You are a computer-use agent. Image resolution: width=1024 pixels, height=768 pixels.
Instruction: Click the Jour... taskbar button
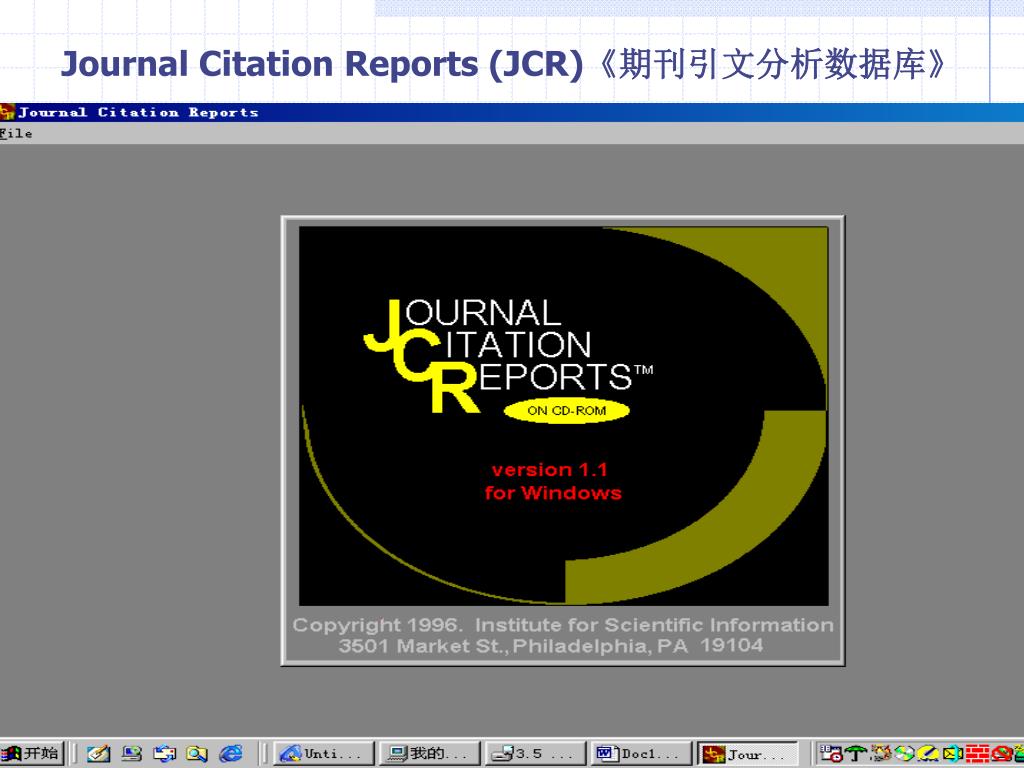pyautogui.click(x=748, y=754)
